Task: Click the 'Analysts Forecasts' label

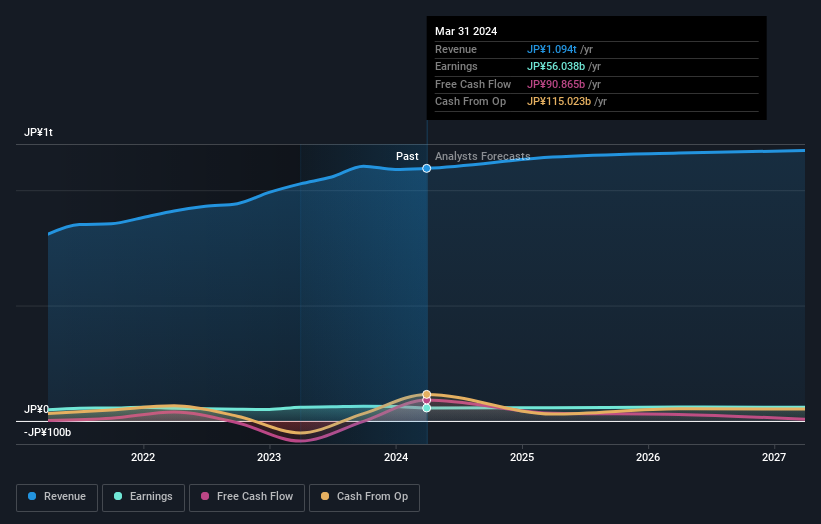Action: click(x=482, y=156)
